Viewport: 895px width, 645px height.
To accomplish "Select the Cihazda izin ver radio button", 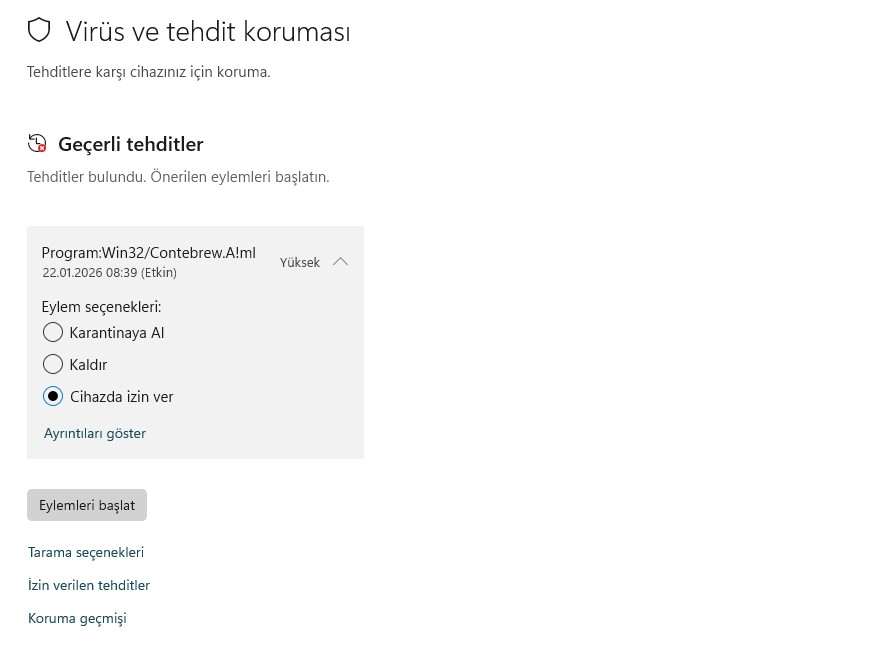I will point(53,396).
